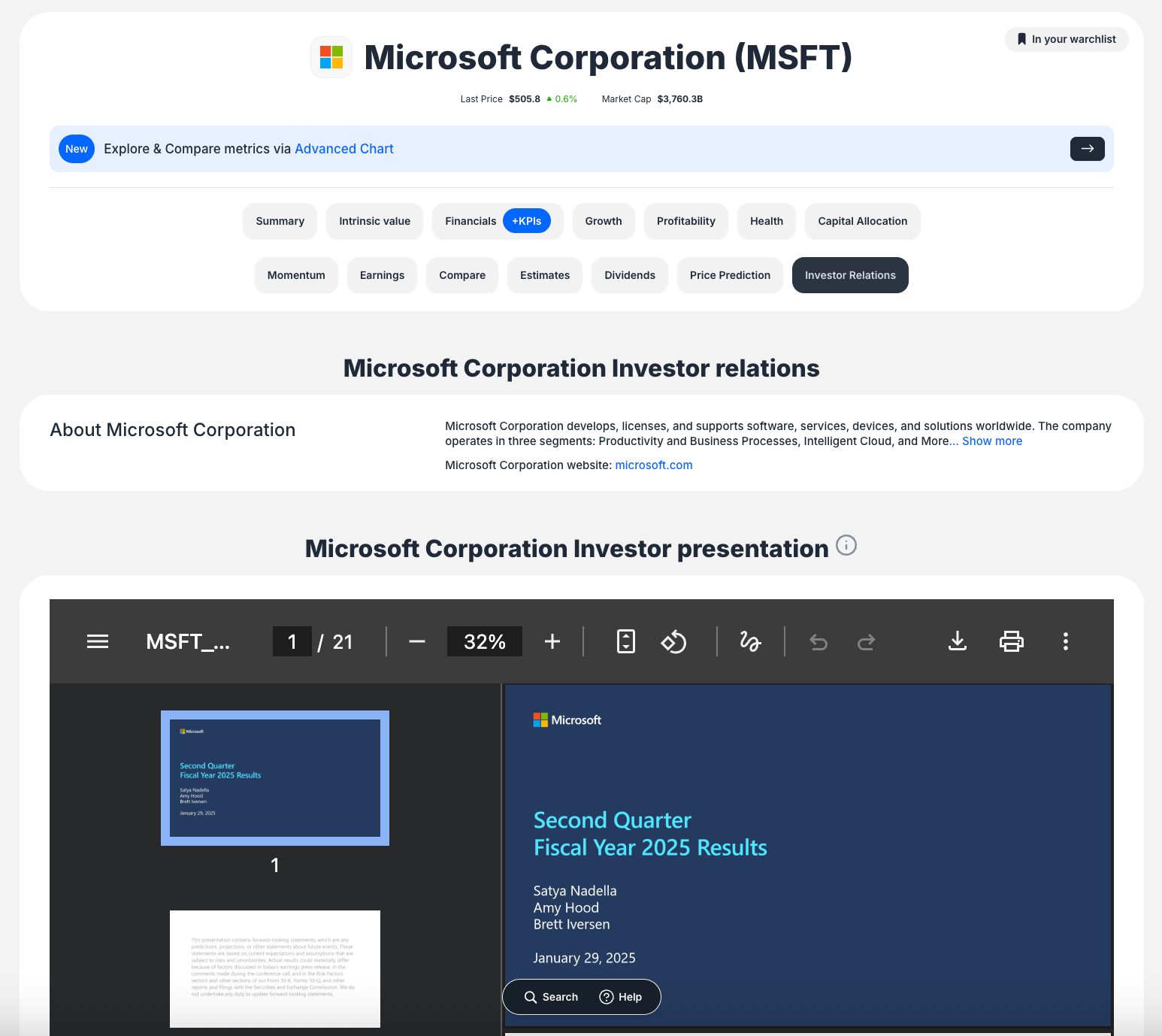The image size is (1162, 1036).
Task: Click the fit to page icon
Action: 626,641
